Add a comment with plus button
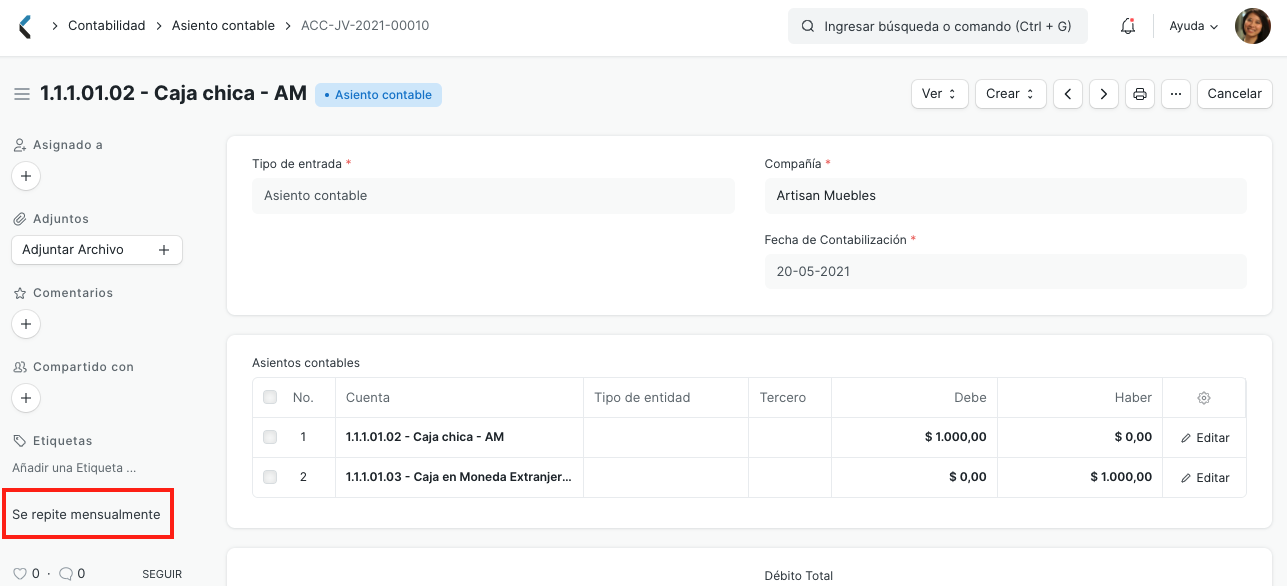The height and width of the screenshot is (586, 1287). pyautogui.click(x=26, y=324)
